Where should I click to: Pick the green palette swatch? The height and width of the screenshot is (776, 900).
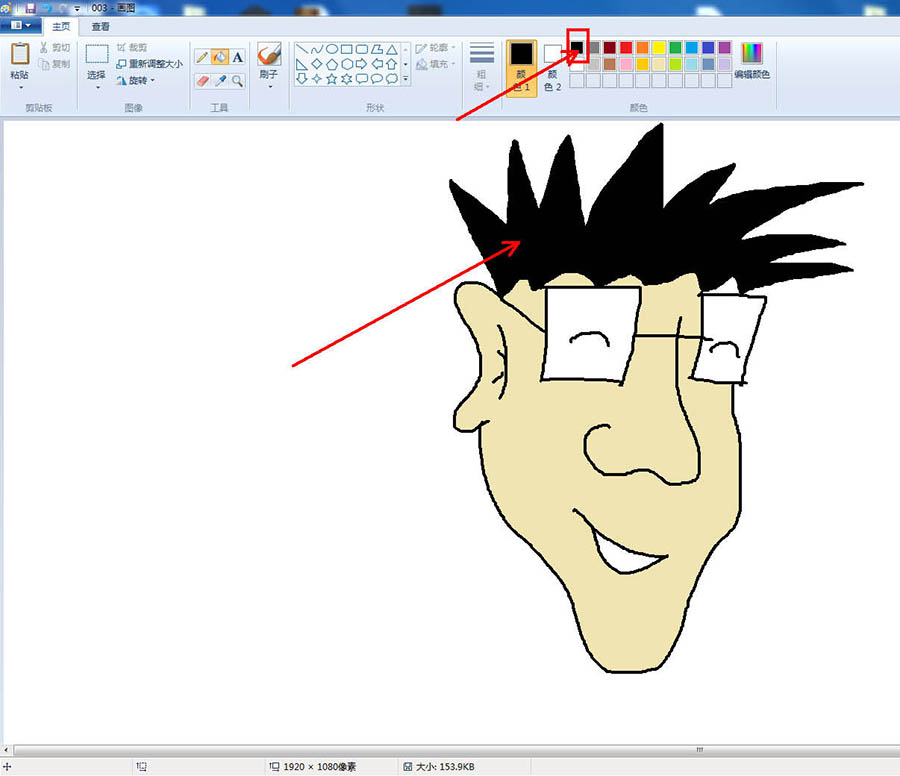click(676, 47)
